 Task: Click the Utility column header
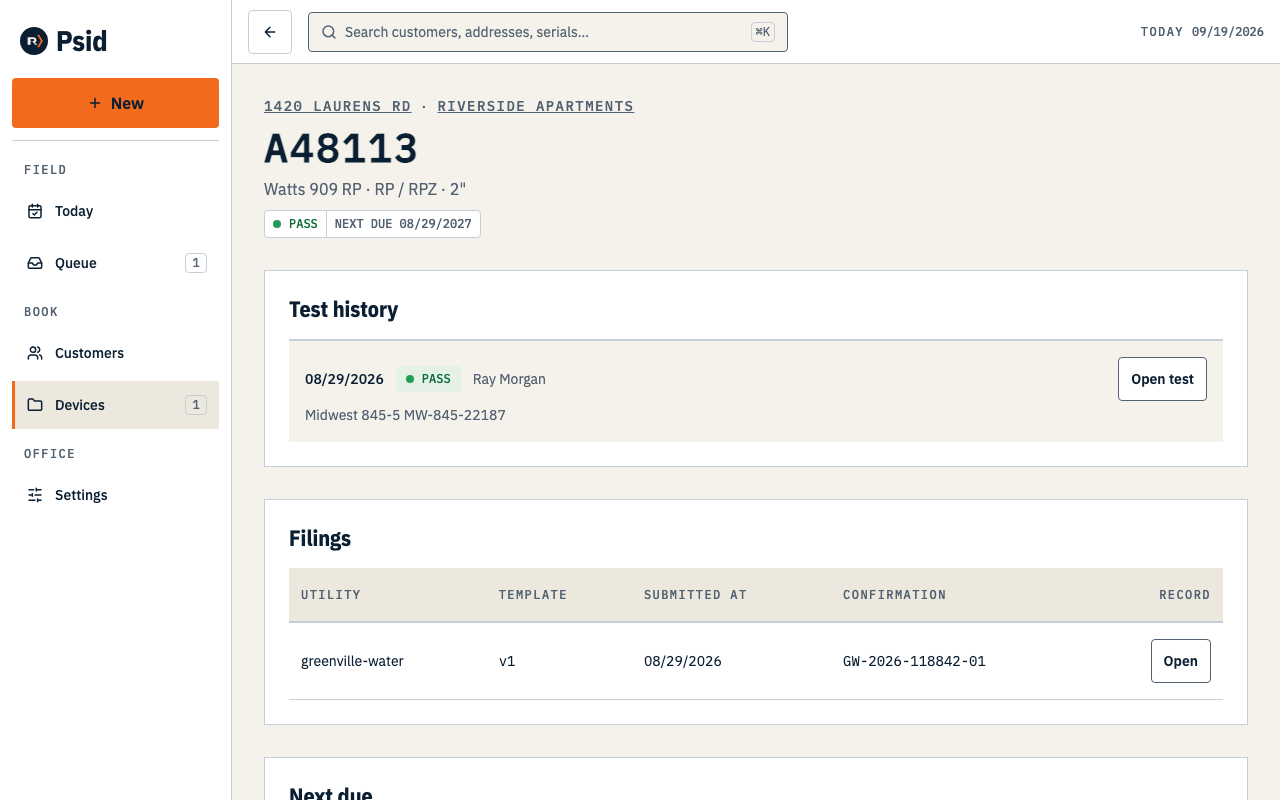331,595
